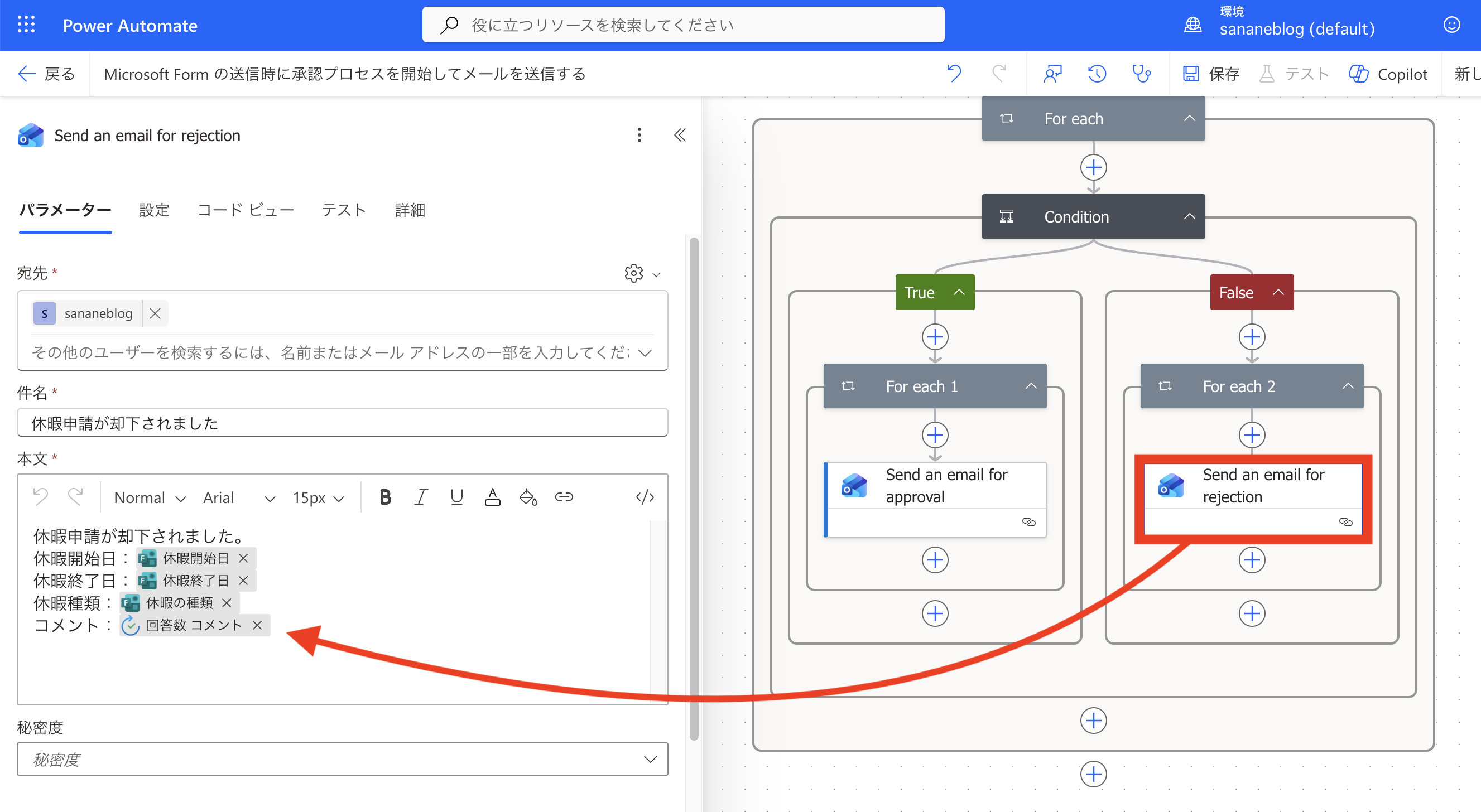Expand the recipient suggestions chevron
This screenshot has height=812, width=1481.
(645, 352)
